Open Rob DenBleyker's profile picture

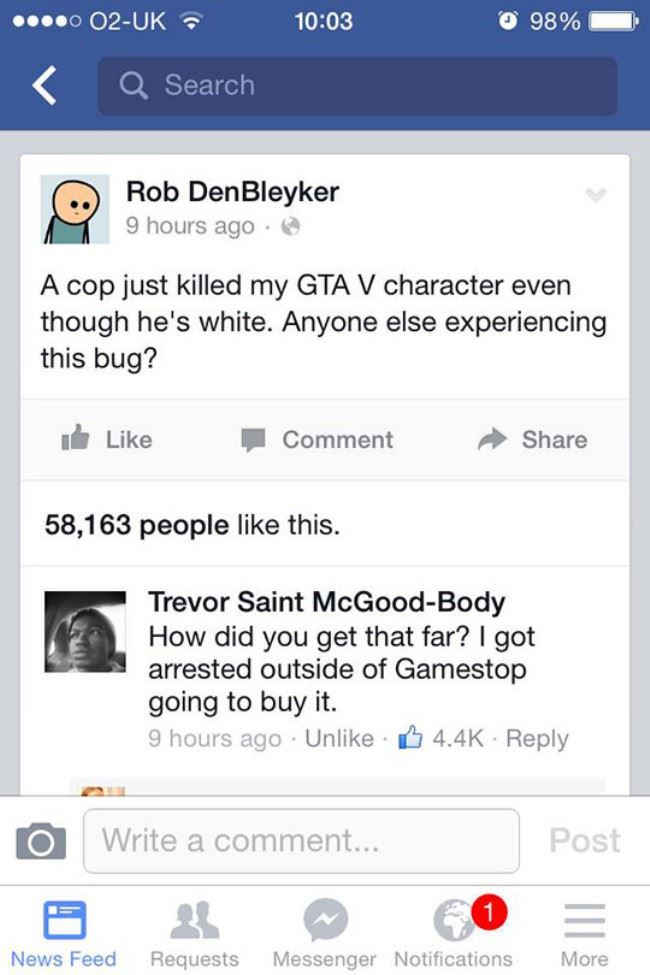coord(75,209)
